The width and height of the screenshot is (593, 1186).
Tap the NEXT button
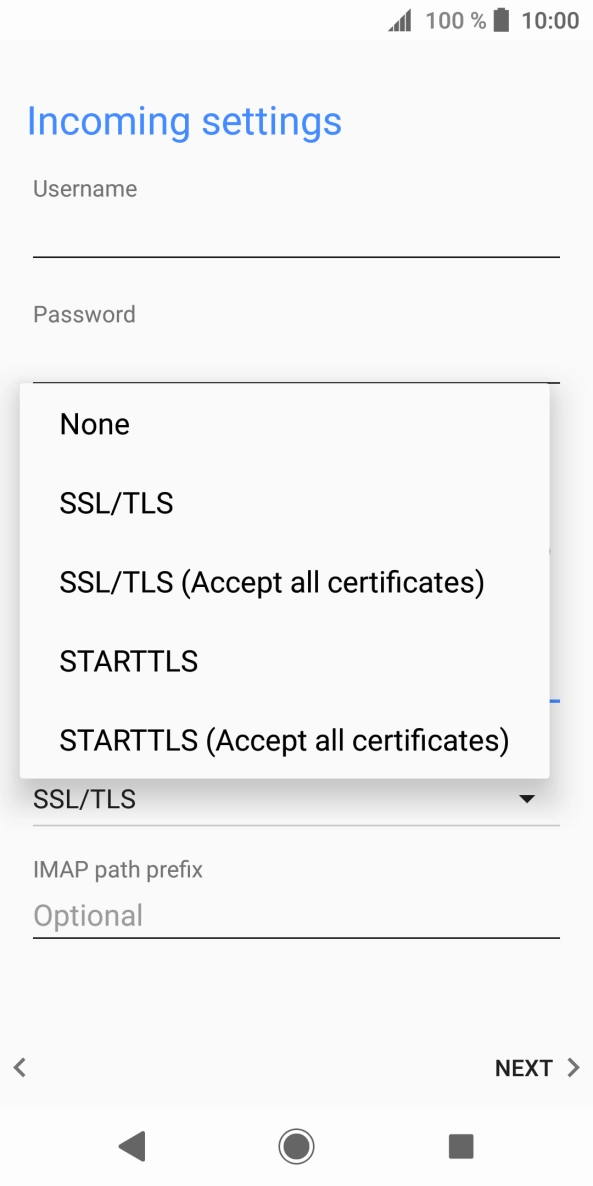pos(524,1067)
